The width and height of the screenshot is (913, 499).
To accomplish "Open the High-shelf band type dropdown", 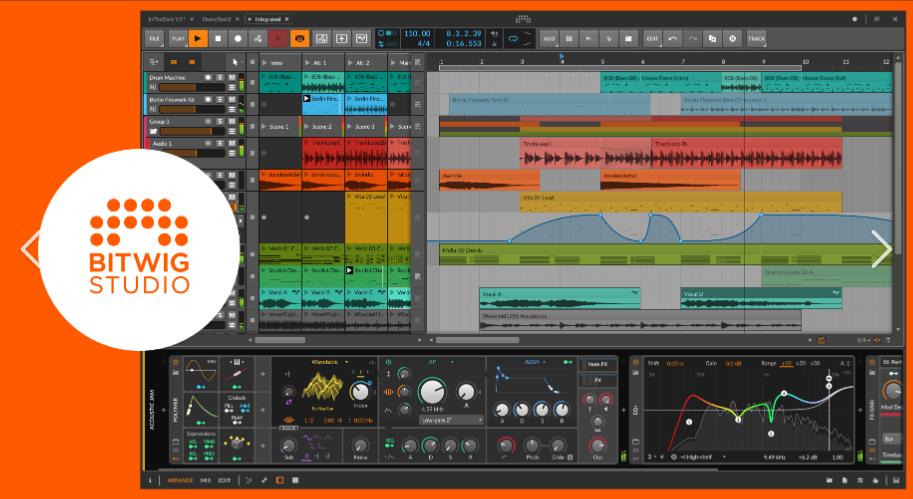I will click(703, 457).
